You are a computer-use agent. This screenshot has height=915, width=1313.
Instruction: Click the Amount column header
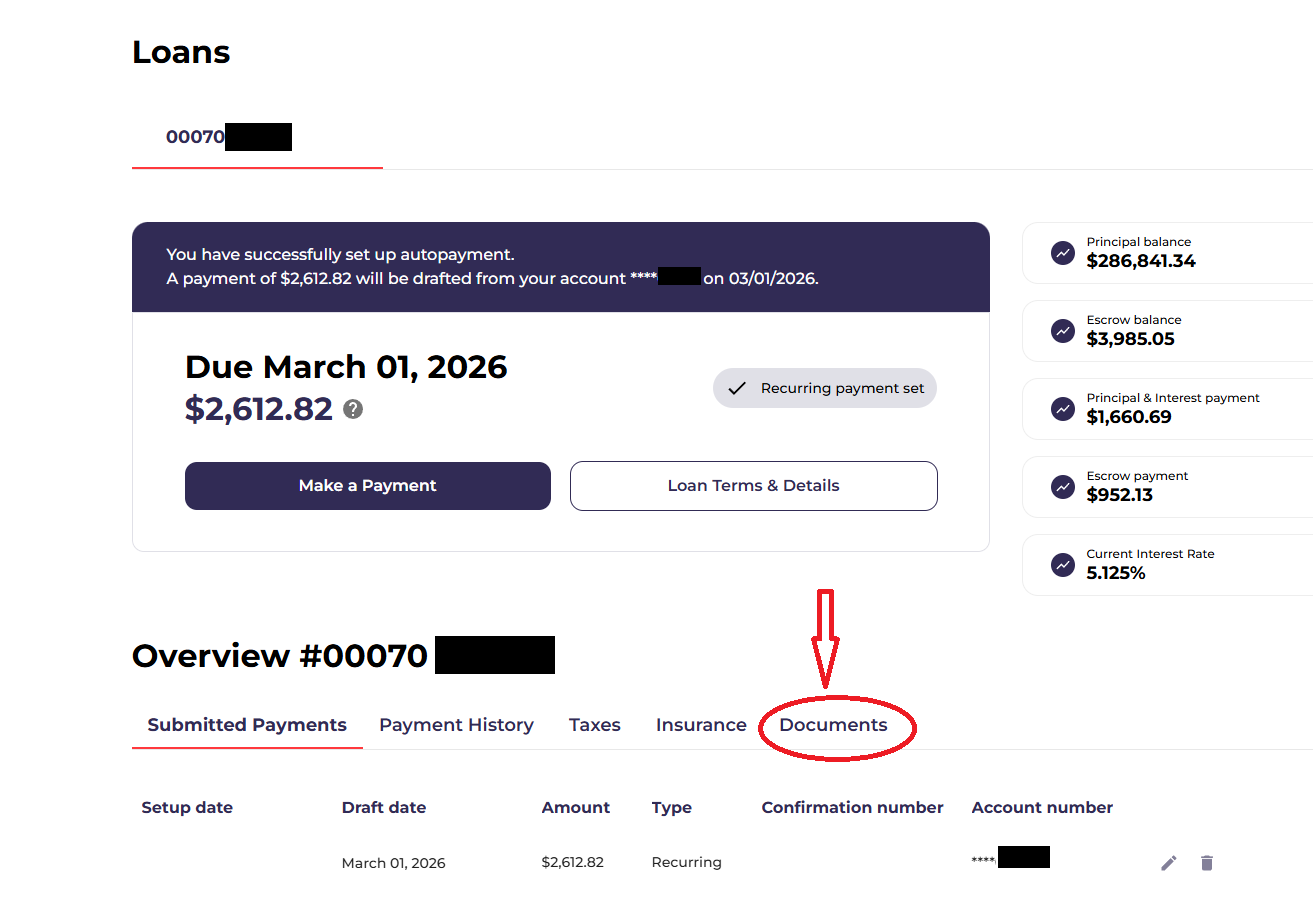tap(575, 807)
